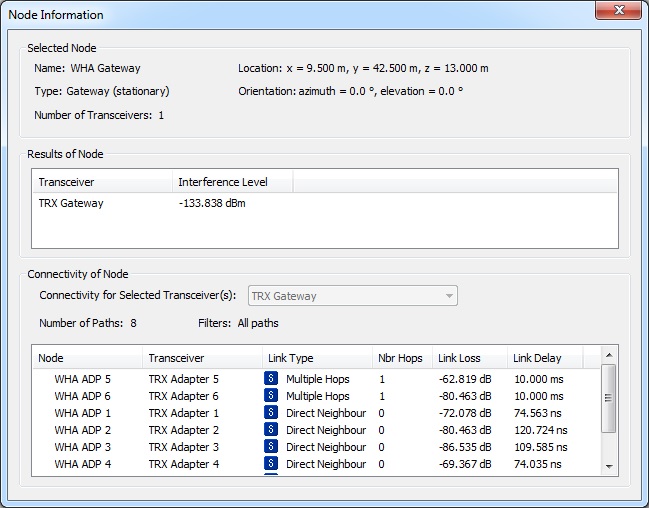
Task: Click the link type icon for WHA ADP 2
Action: click(271, 430)
